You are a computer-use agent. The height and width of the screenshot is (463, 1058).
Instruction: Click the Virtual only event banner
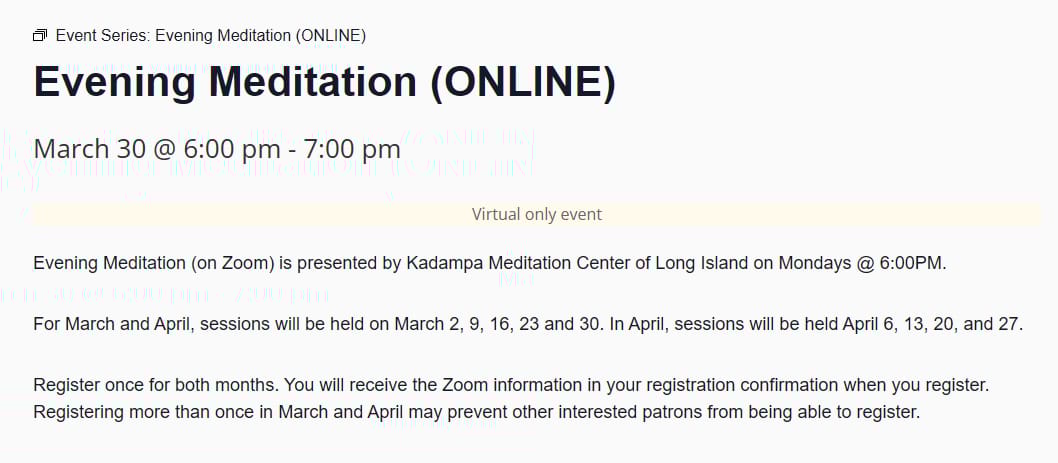click(x=536, y=215)
